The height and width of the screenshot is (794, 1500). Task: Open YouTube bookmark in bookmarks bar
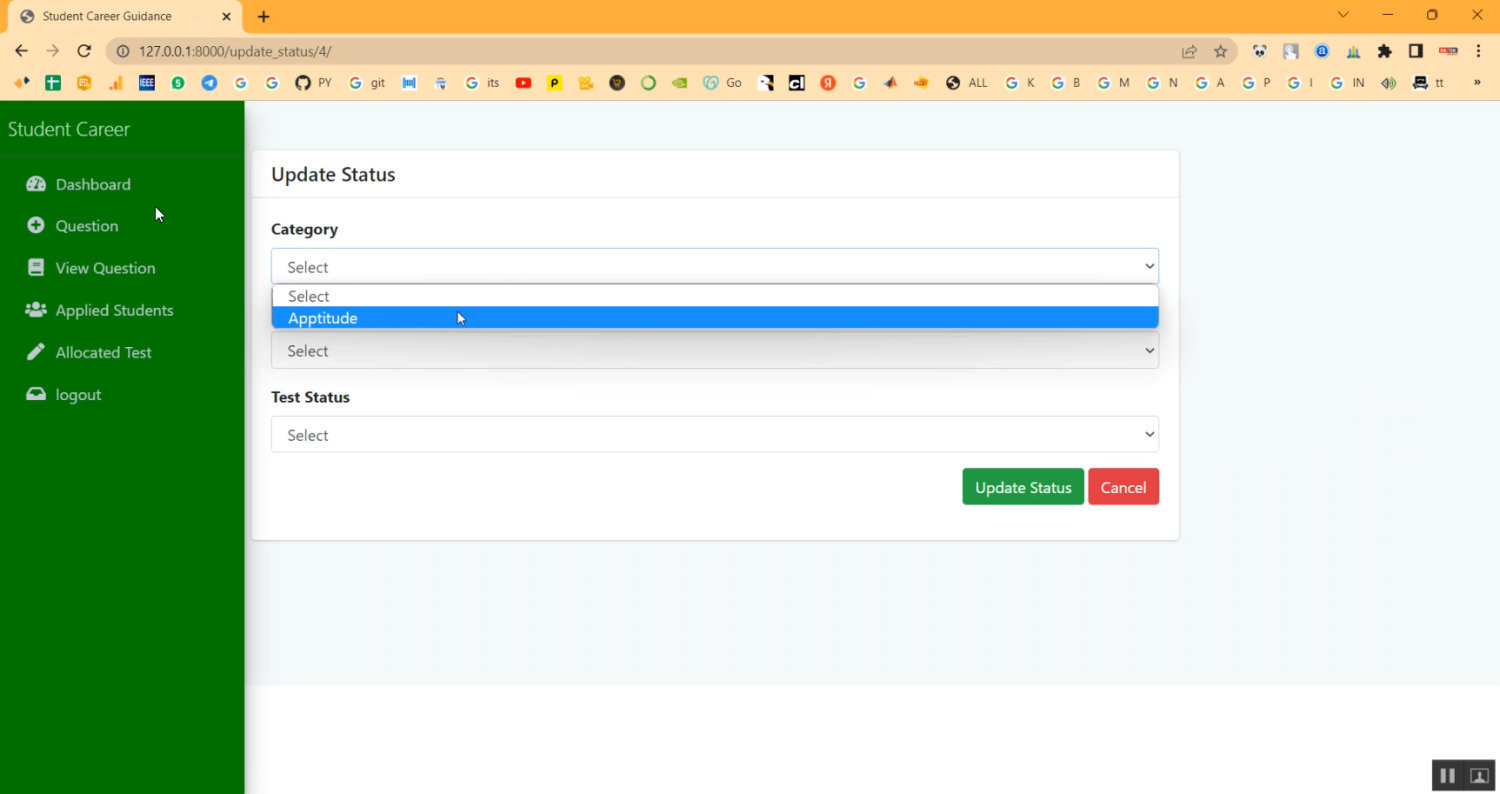click(523, 83)
